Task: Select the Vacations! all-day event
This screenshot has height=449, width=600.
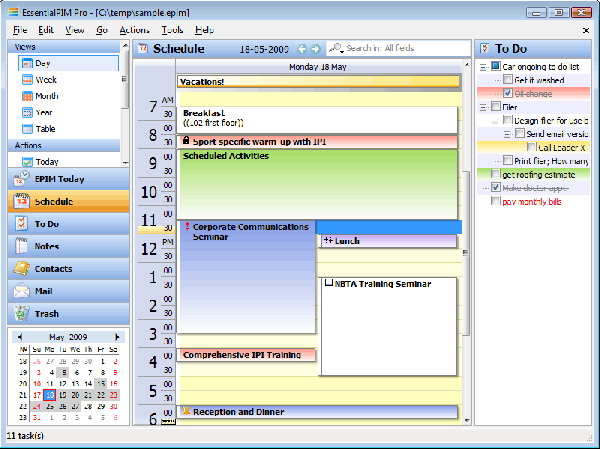Action: pyautogui.click(x=318, y=82)
